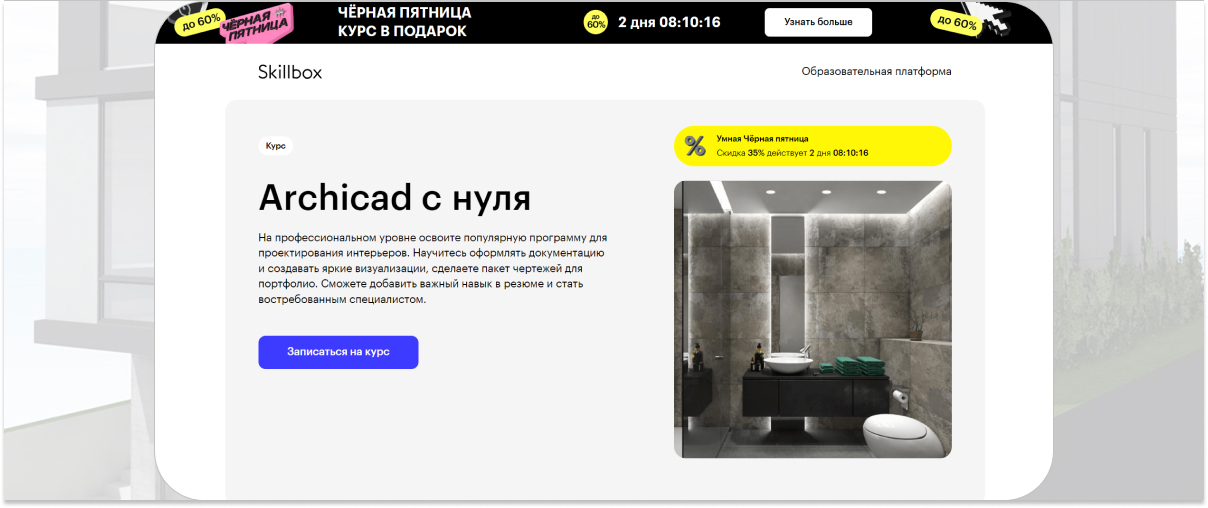
Task: Open the "Образовательная платформа" link
Action: point(876,72)
